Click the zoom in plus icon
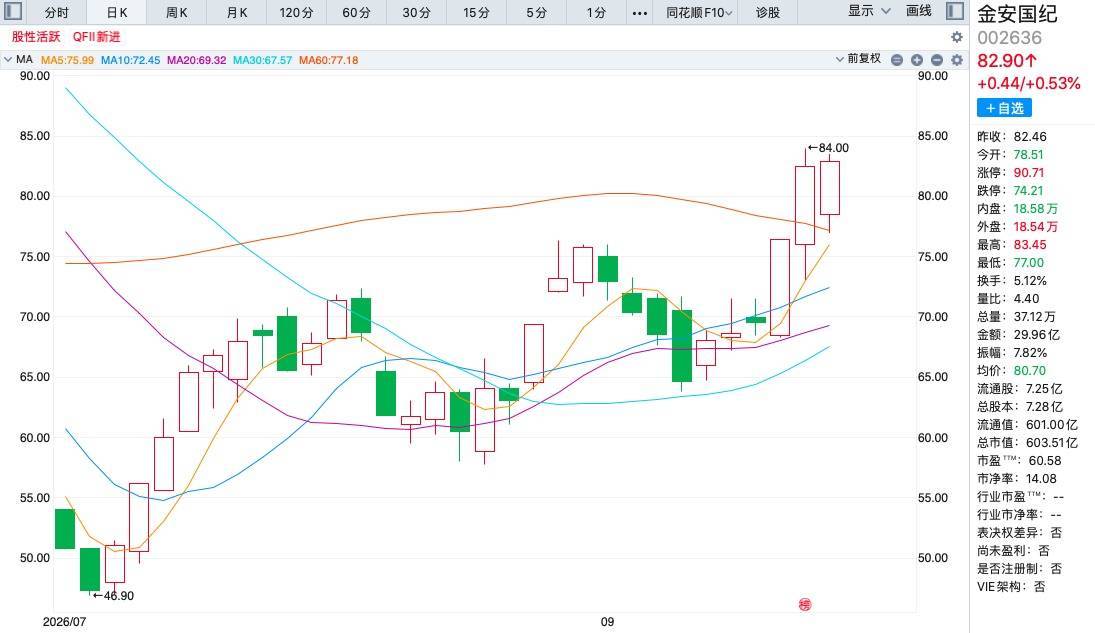The width and height of the screenshot is (1095, 633). pos(917,60)
